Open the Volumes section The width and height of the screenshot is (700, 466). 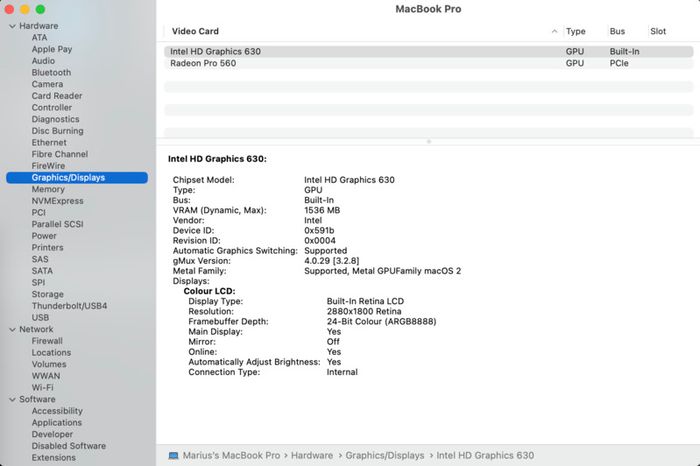pos(49,364)
